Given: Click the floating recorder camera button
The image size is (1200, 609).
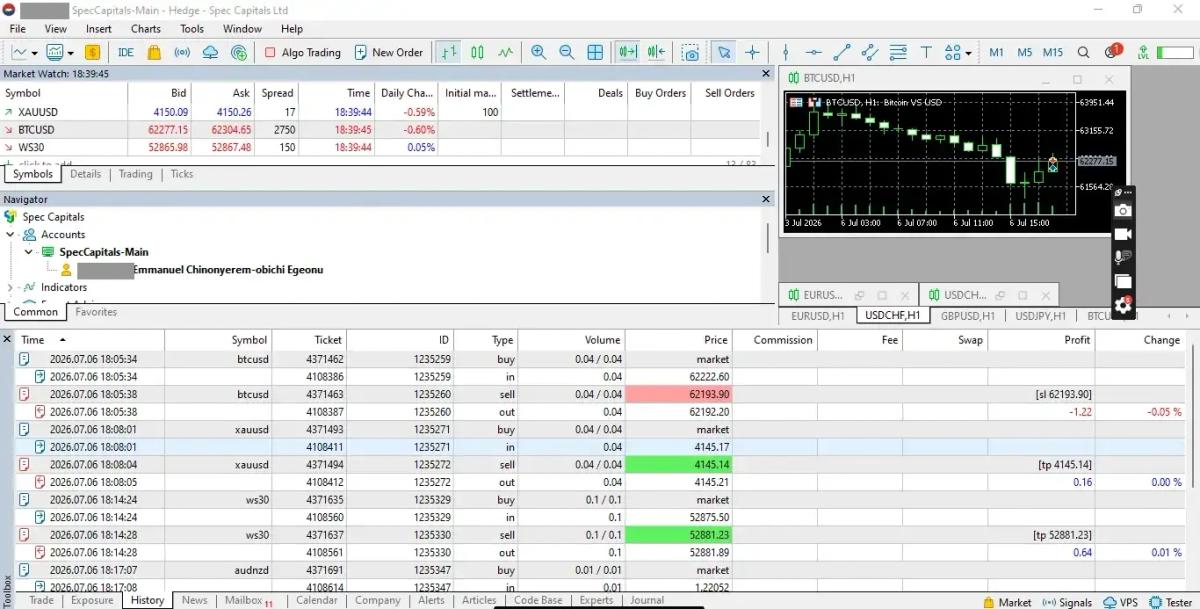Looking at the screenshot, I should coord(1123,210).
